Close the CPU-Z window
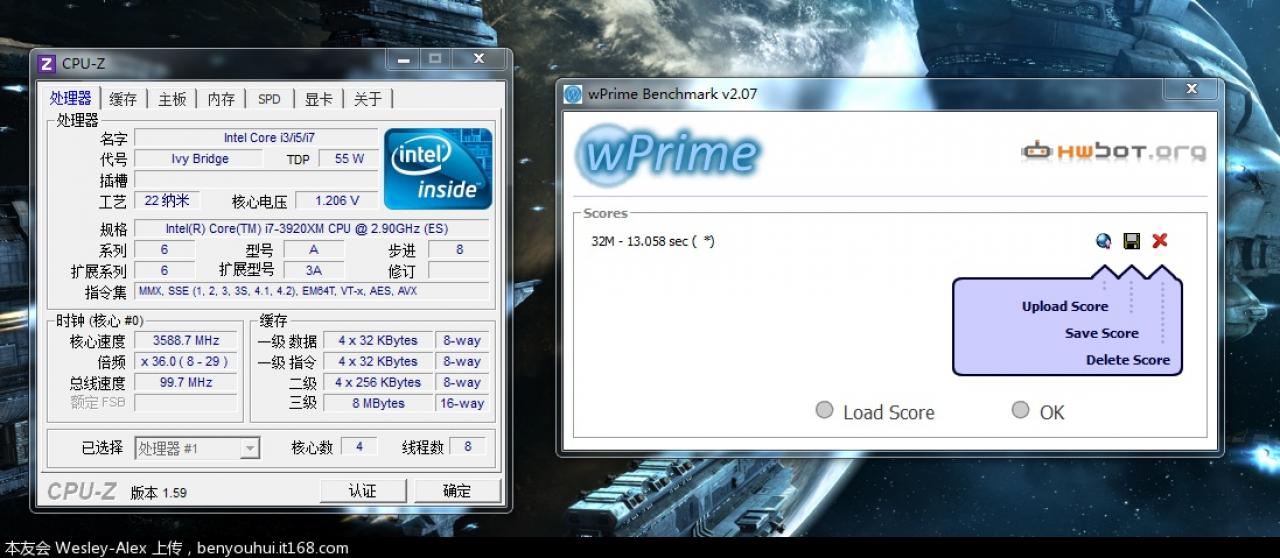The image size is (1280, 558). (479, 59)
